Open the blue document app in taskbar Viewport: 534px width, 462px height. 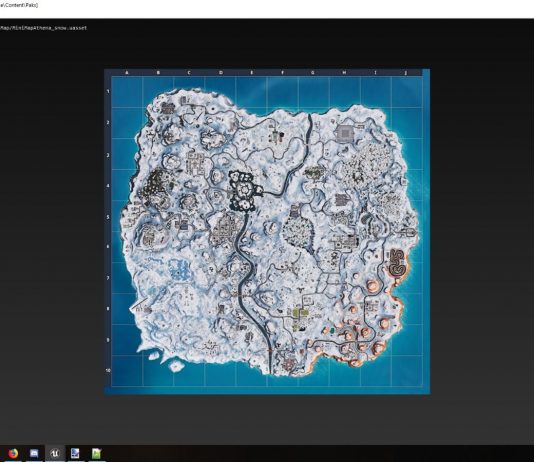pos(75,453)
